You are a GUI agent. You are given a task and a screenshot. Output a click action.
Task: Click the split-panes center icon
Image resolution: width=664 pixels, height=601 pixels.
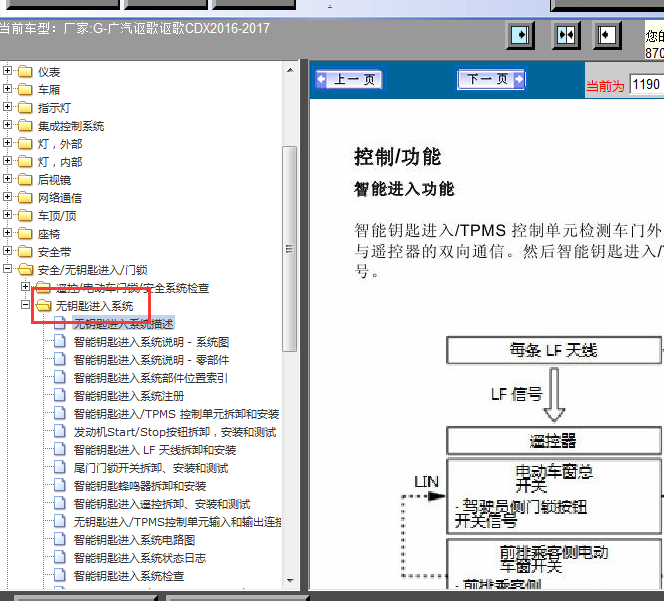tap(566, 35)
